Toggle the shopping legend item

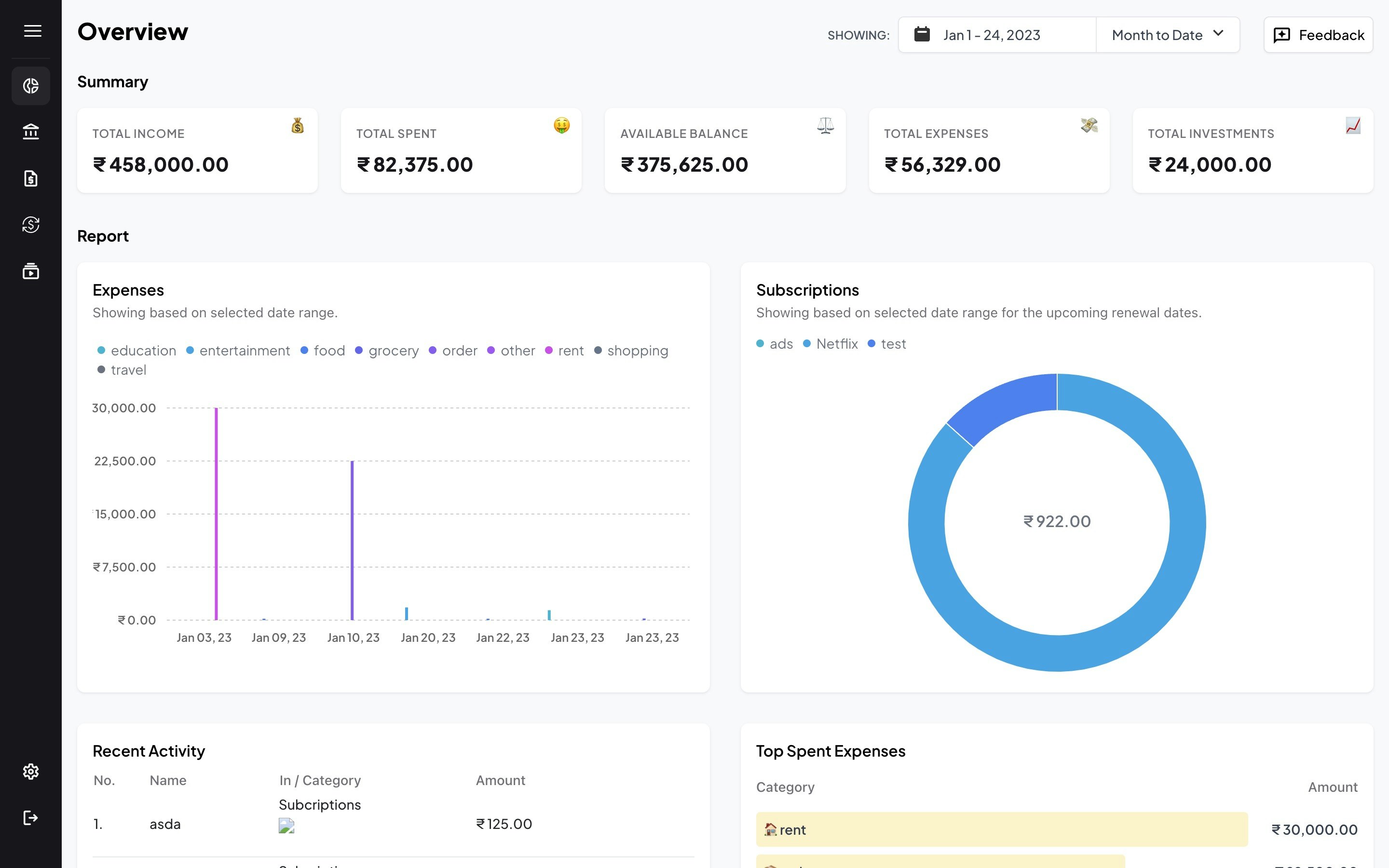click(x=631, y=350)
